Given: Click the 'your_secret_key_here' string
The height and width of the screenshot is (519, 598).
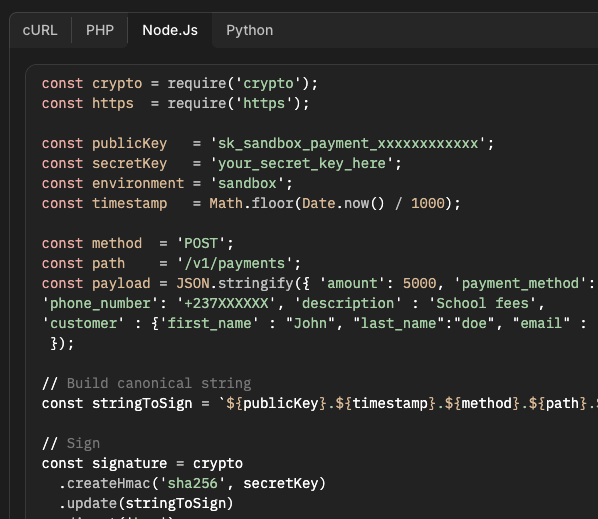Looking at the screenshot, I should pos(302,163).
